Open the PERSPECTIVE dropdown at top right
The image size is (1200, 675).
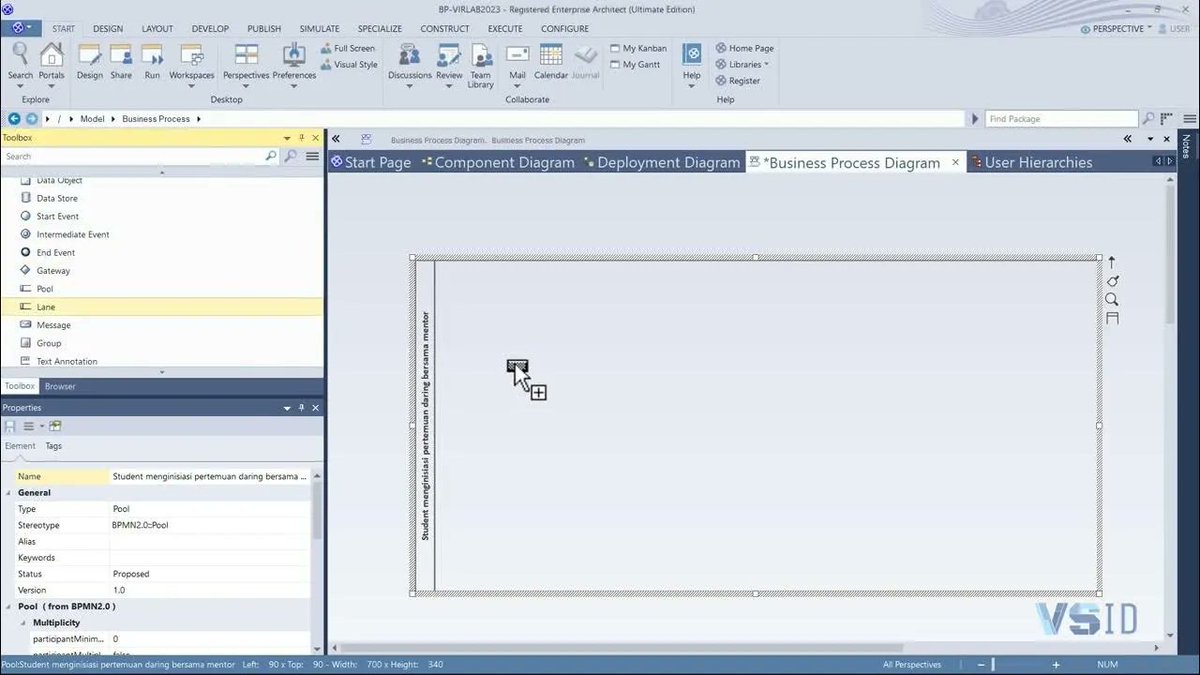tap(1116, 28)
